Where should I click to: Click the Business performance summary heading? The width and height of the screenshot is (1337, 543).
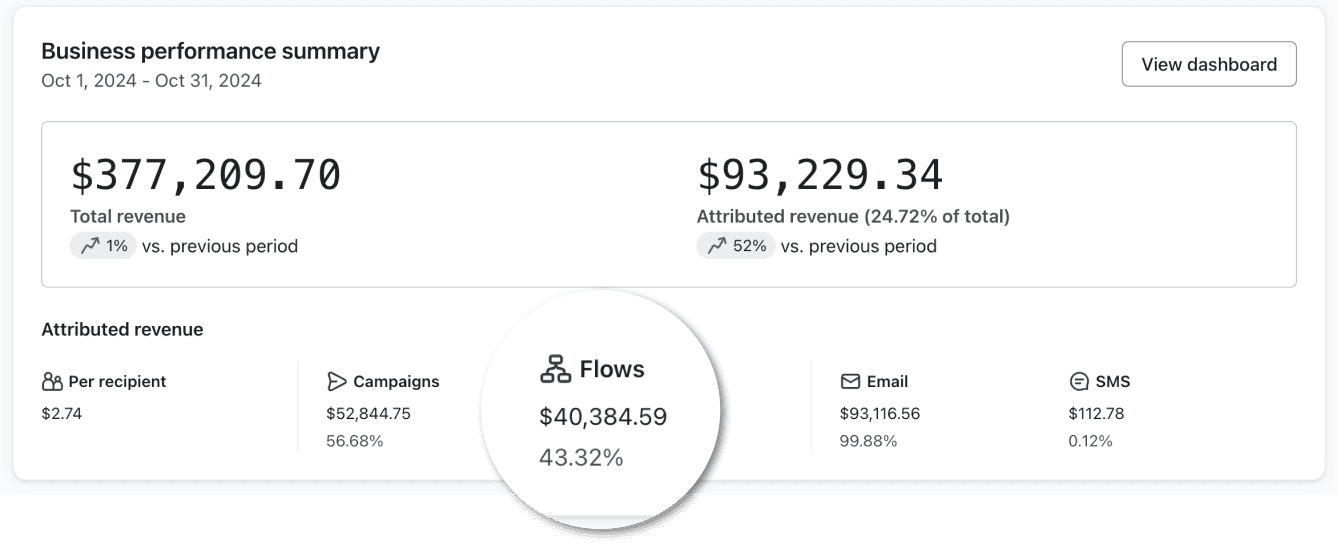pyautogui.click(x=211, y=51)
